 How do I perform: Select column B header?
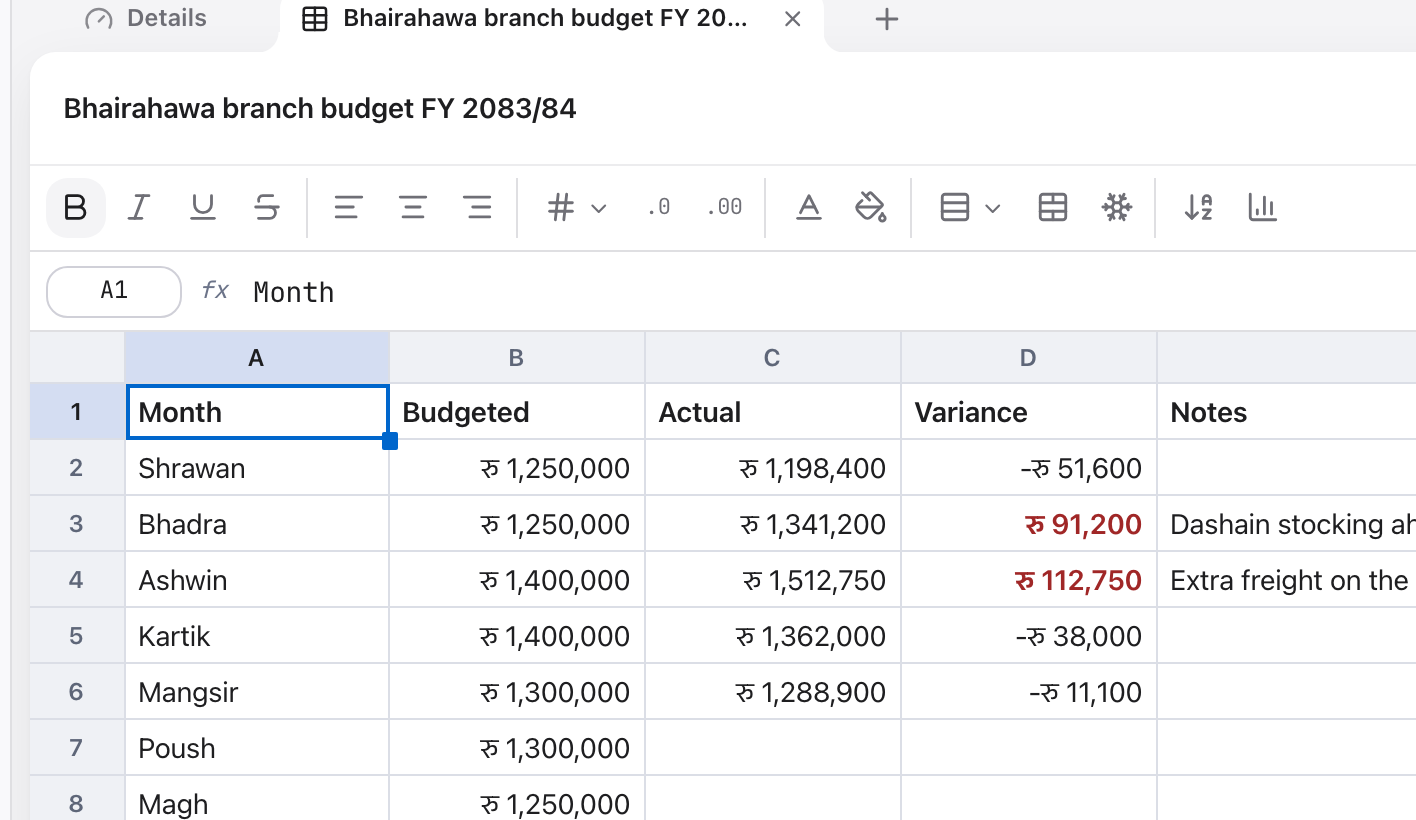[517, 358]
